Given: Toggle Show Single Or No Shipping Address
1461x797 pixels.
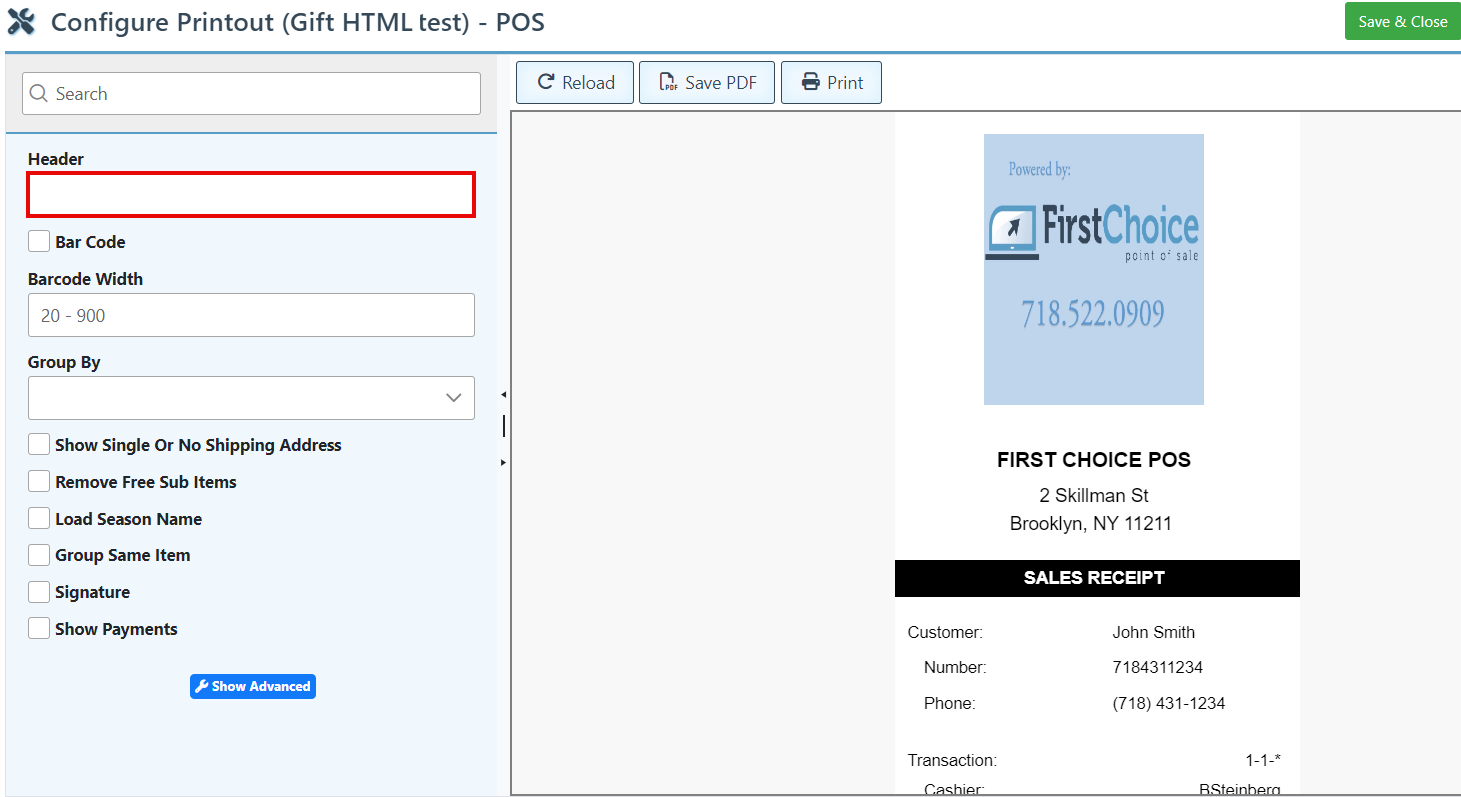Looking at the screenshot, I should click(39, 445).
